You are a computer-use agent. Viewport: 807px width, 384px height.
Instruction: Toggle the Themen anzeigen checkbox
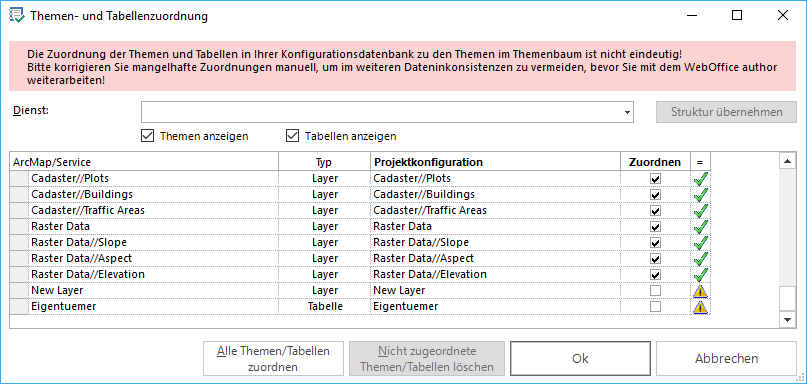147,136
